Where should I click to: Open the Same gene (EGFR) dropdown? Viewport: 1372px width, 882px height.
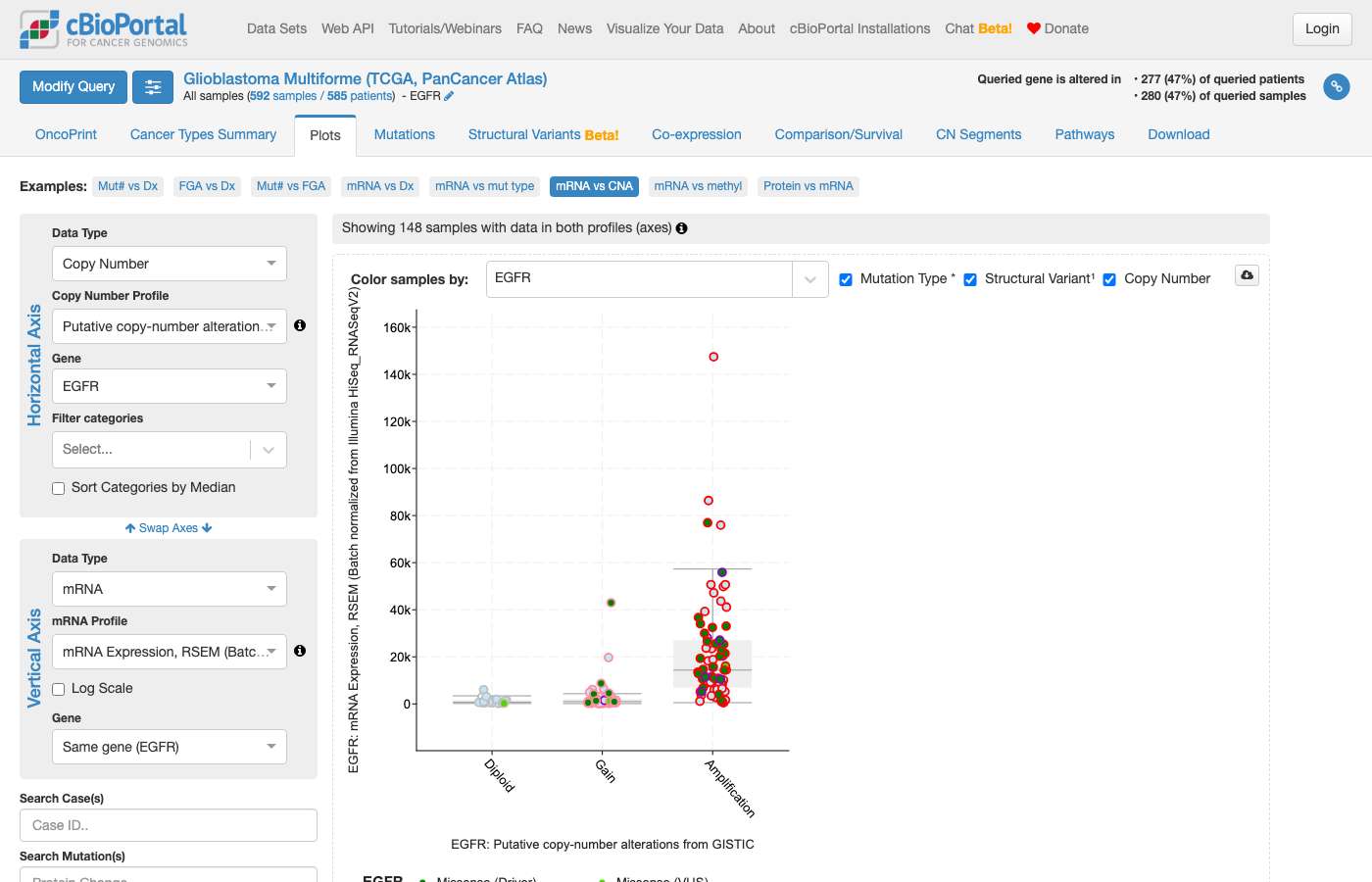coord(170,747)
